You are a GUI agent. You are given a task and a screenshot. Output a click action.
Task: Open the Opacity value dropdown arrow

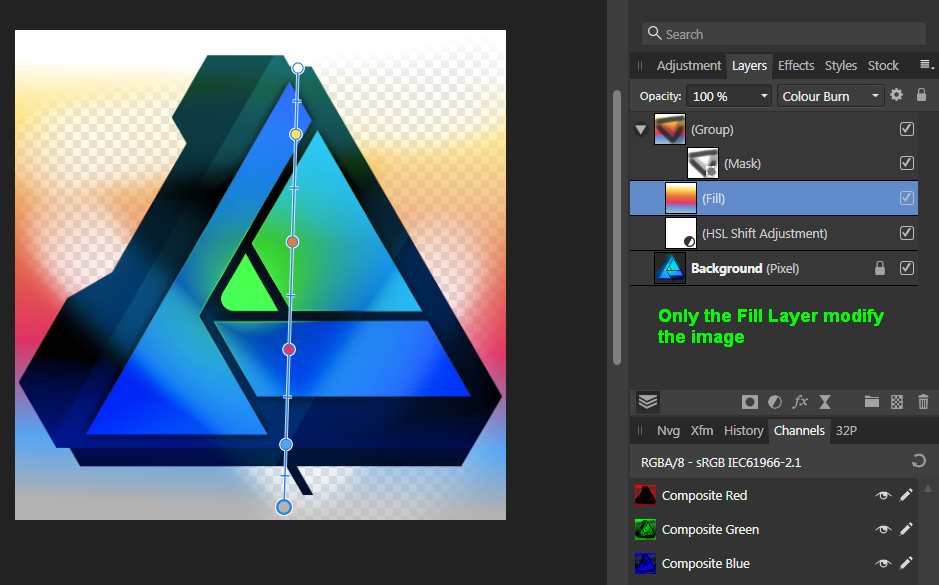[764, 96]
